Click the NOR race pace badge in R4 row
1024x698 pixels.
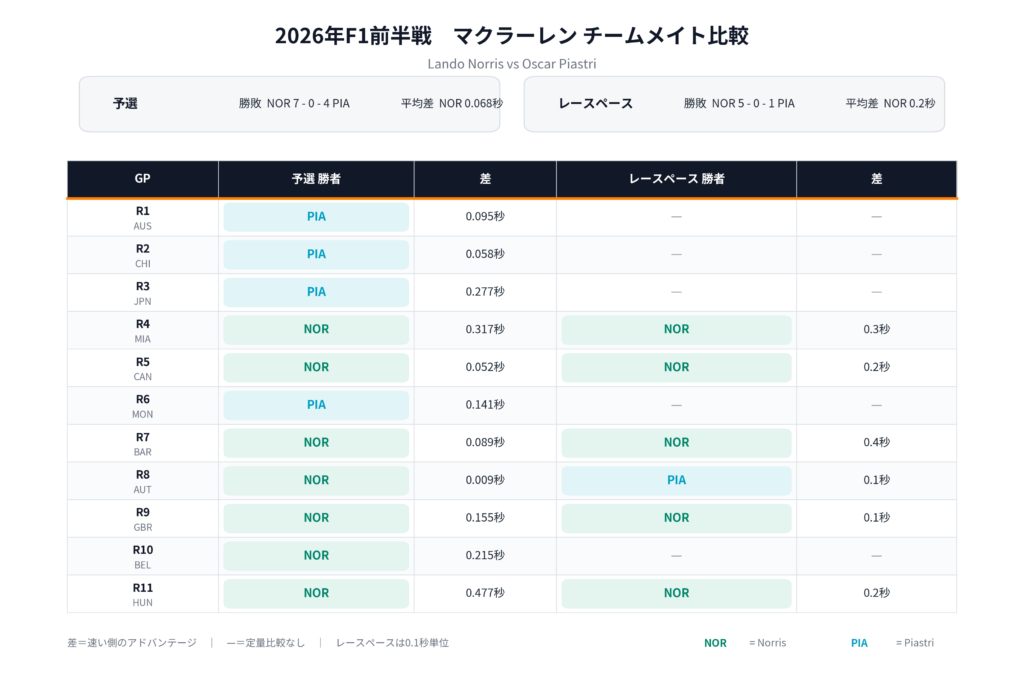(x=677, y=330)
